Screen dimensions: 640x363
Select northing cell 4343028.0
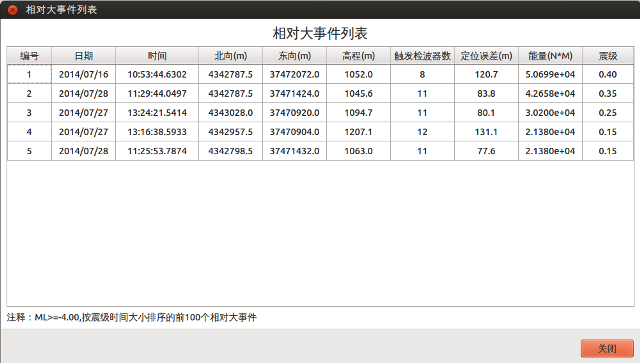(231, 113)
